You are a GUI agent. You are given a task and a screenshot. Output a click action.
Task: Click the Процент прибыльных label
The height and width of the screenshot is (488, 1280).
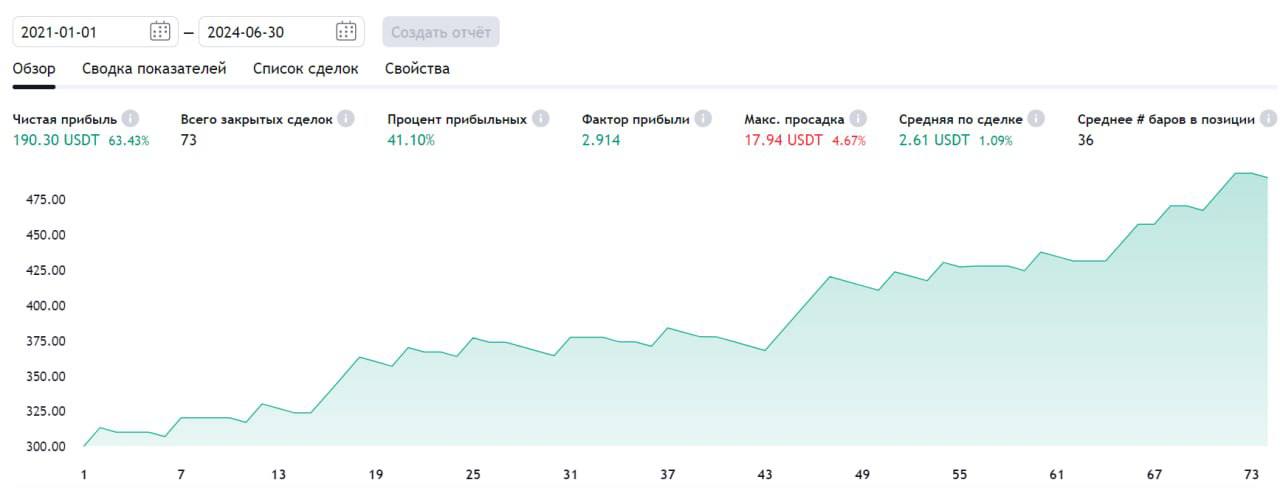457,119
